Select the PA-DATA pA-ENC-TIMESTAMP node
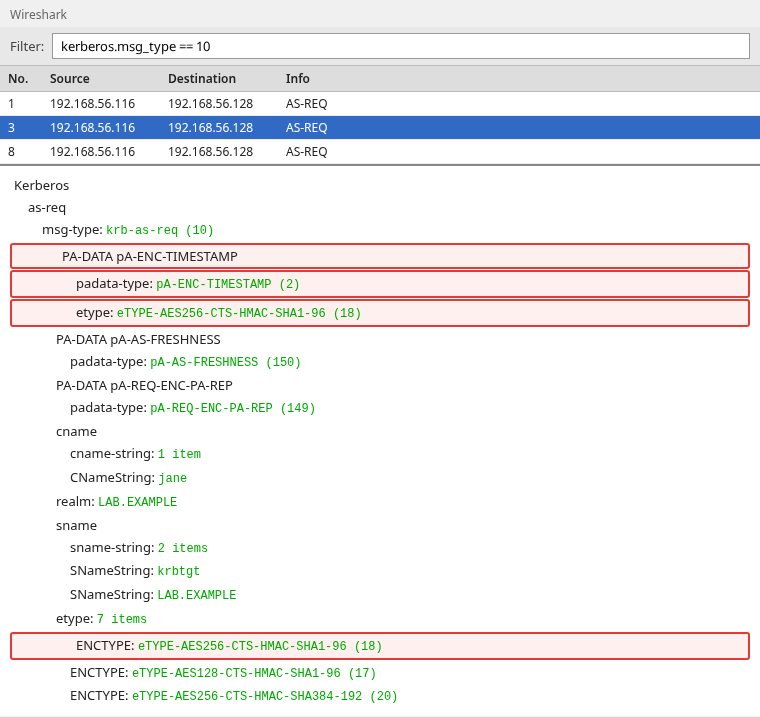The width and height of the screenshot is (760, 717). tap(380, 256)
